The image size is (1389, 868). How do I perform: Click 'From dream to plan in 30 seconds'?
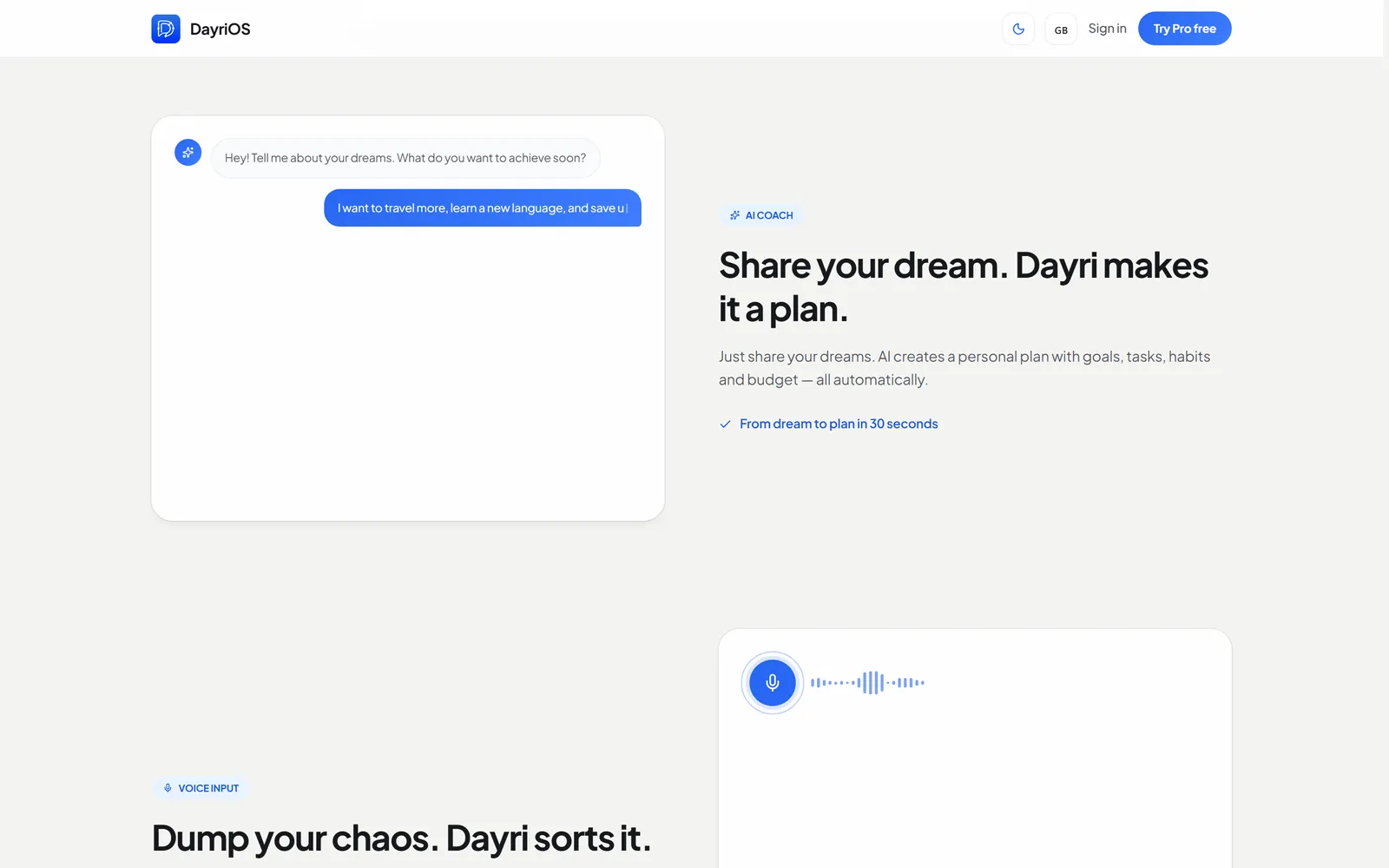coord(839,424)
